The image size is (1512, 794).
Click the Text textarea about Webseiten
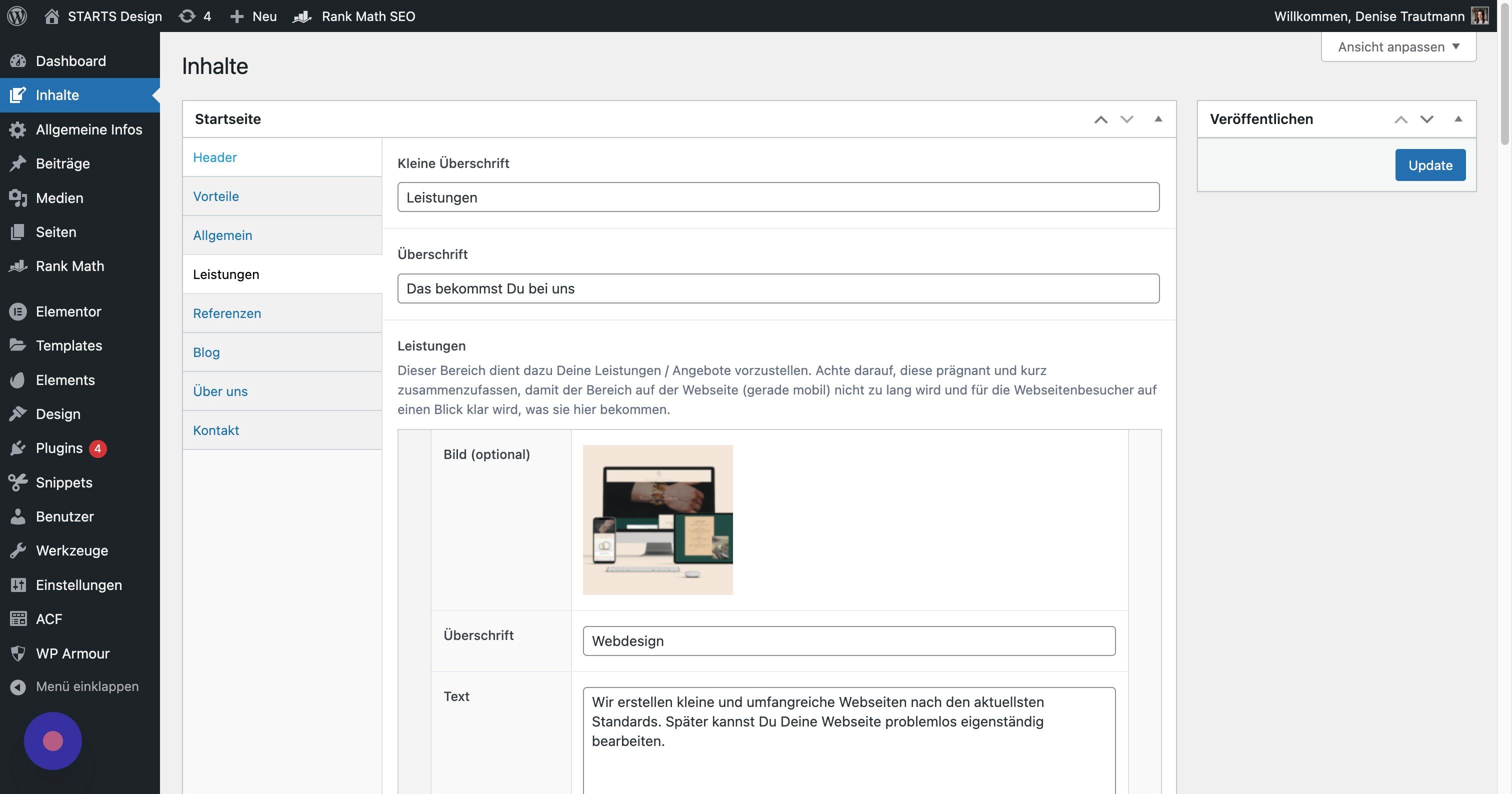[x=848, y=740]
